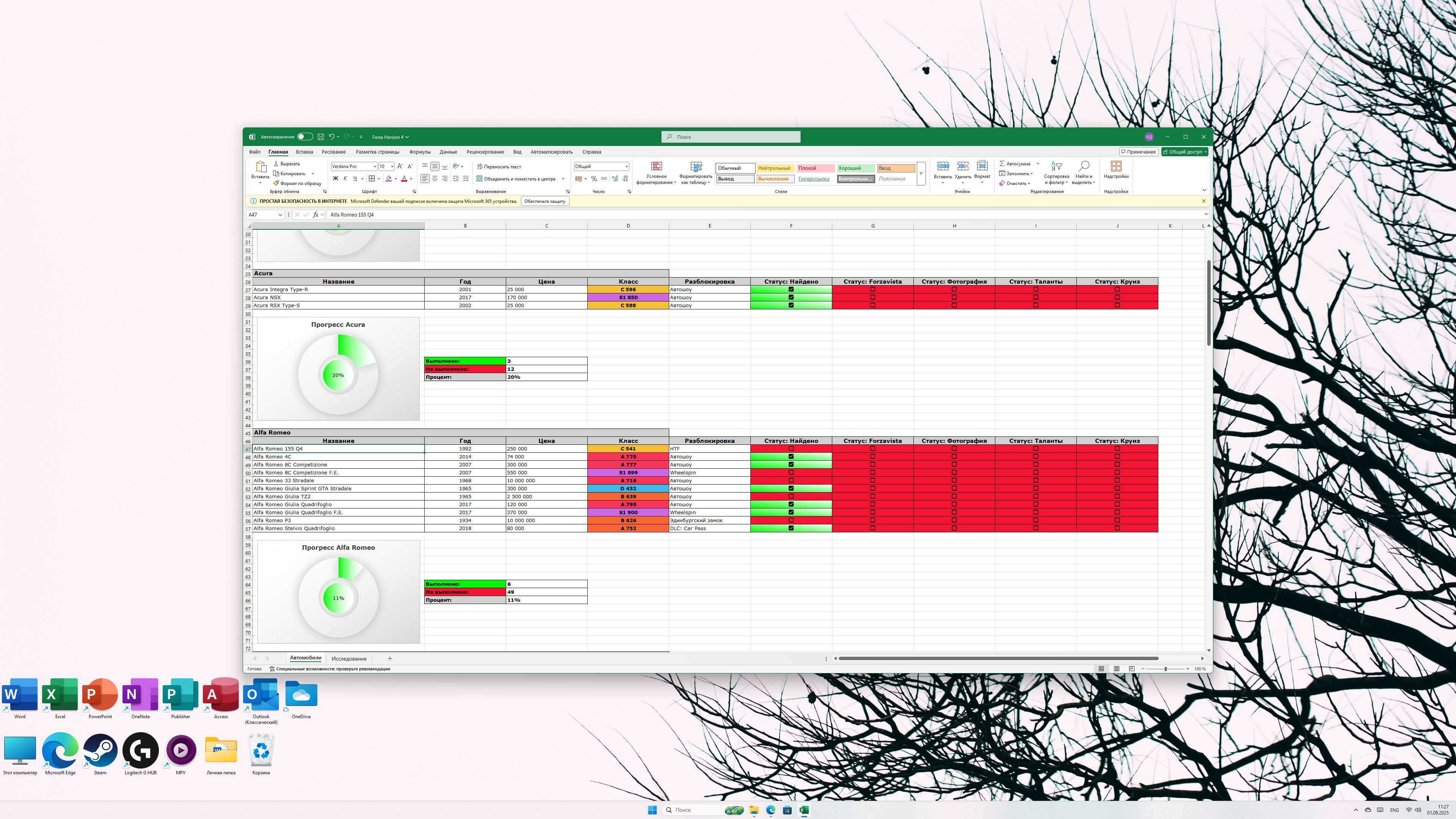Expand the number format dropdown Общий
Image resolution: width=1456 pixels, height=819 pixels.
(x=626, y=167)
